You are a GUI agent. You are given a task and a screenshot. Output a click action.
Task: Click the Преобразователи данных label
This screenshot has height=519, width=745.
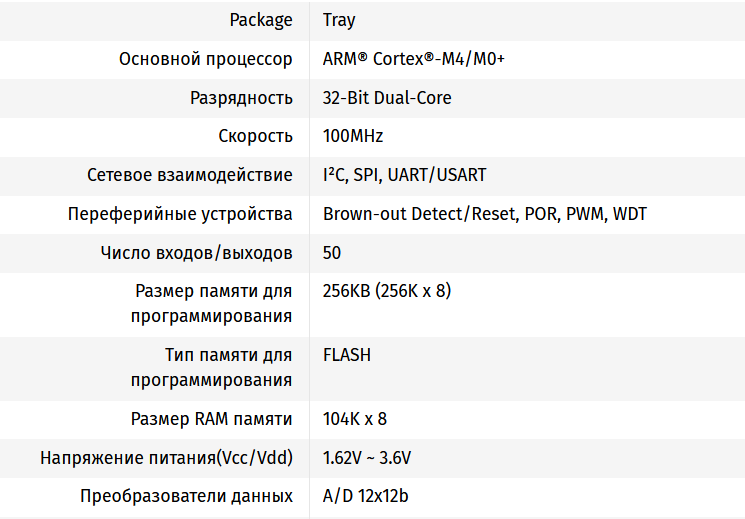(x=187, y=496)
